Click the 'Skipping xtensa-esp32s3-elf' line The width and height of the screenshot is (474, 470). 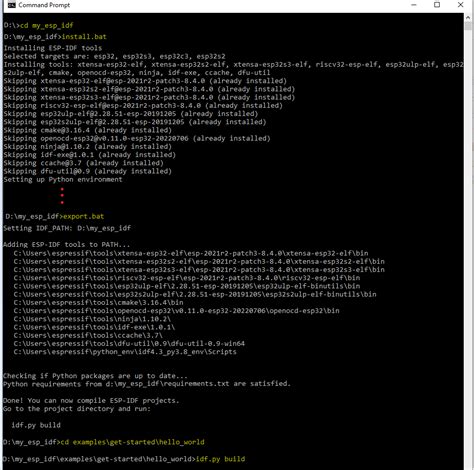149,97
